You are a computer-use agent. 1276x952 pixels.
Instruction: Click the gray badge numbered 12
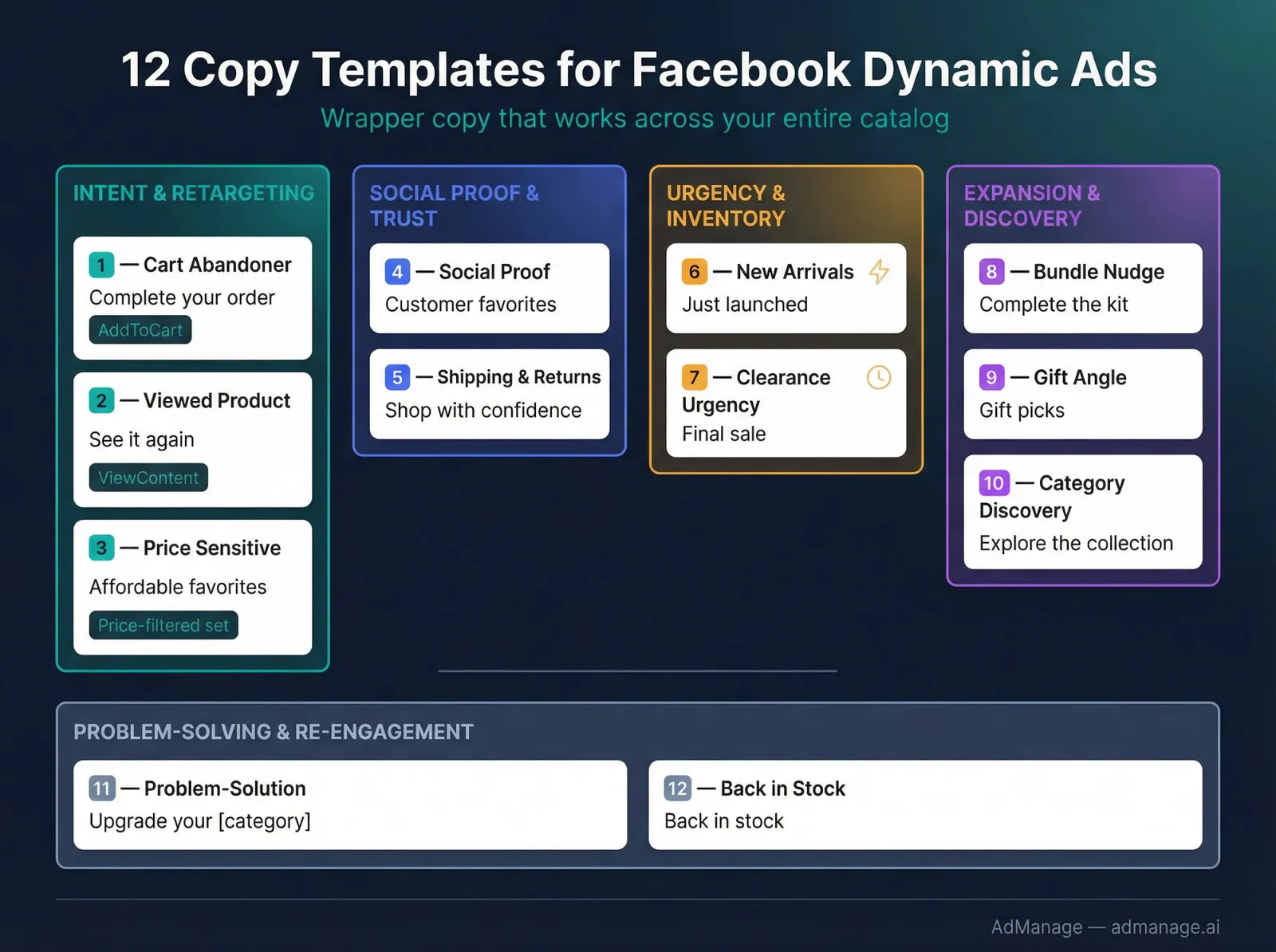pyautogui.click(x=678, y=789)
